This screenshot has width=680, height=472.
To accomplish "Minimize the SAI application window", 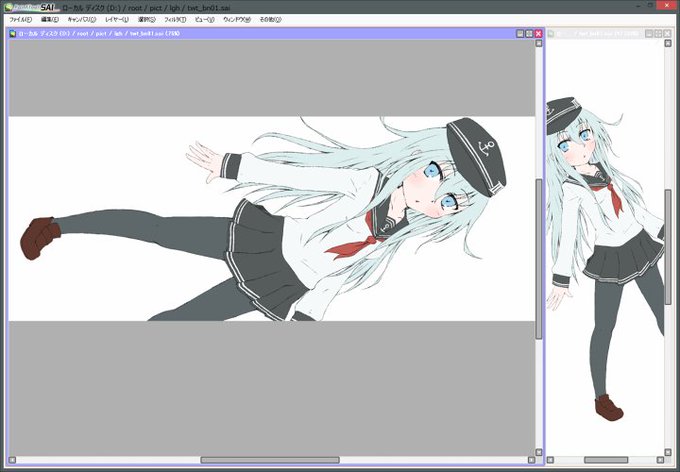I will coord(640,6).
